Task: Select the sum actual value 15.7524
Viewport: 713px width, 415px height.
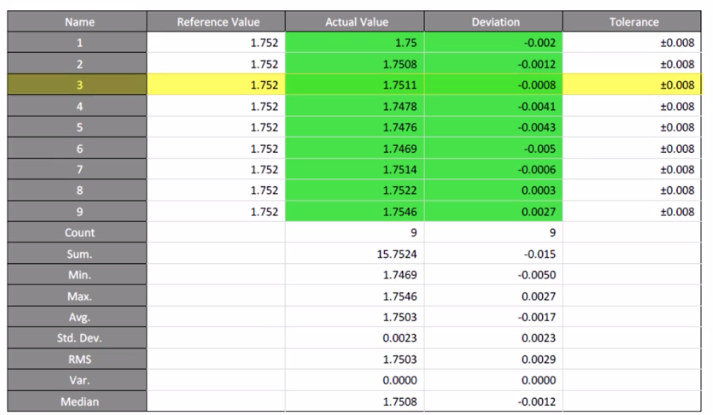Action: tap(355, 254)
